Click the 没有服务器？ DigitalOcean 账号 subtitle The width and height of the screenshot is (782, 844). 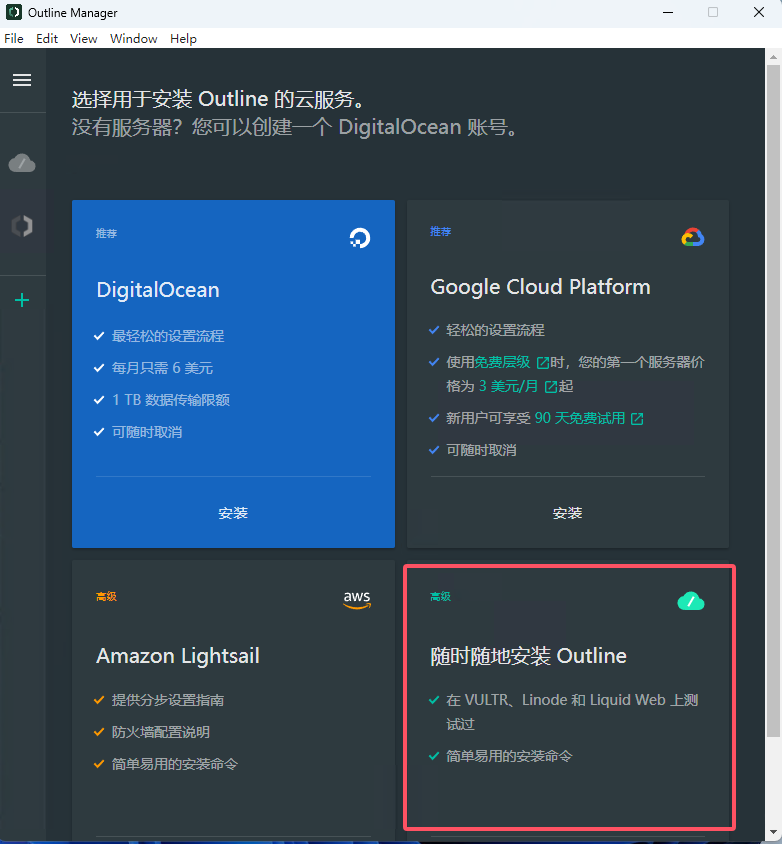pyautogui.click(x=295, y=128)
